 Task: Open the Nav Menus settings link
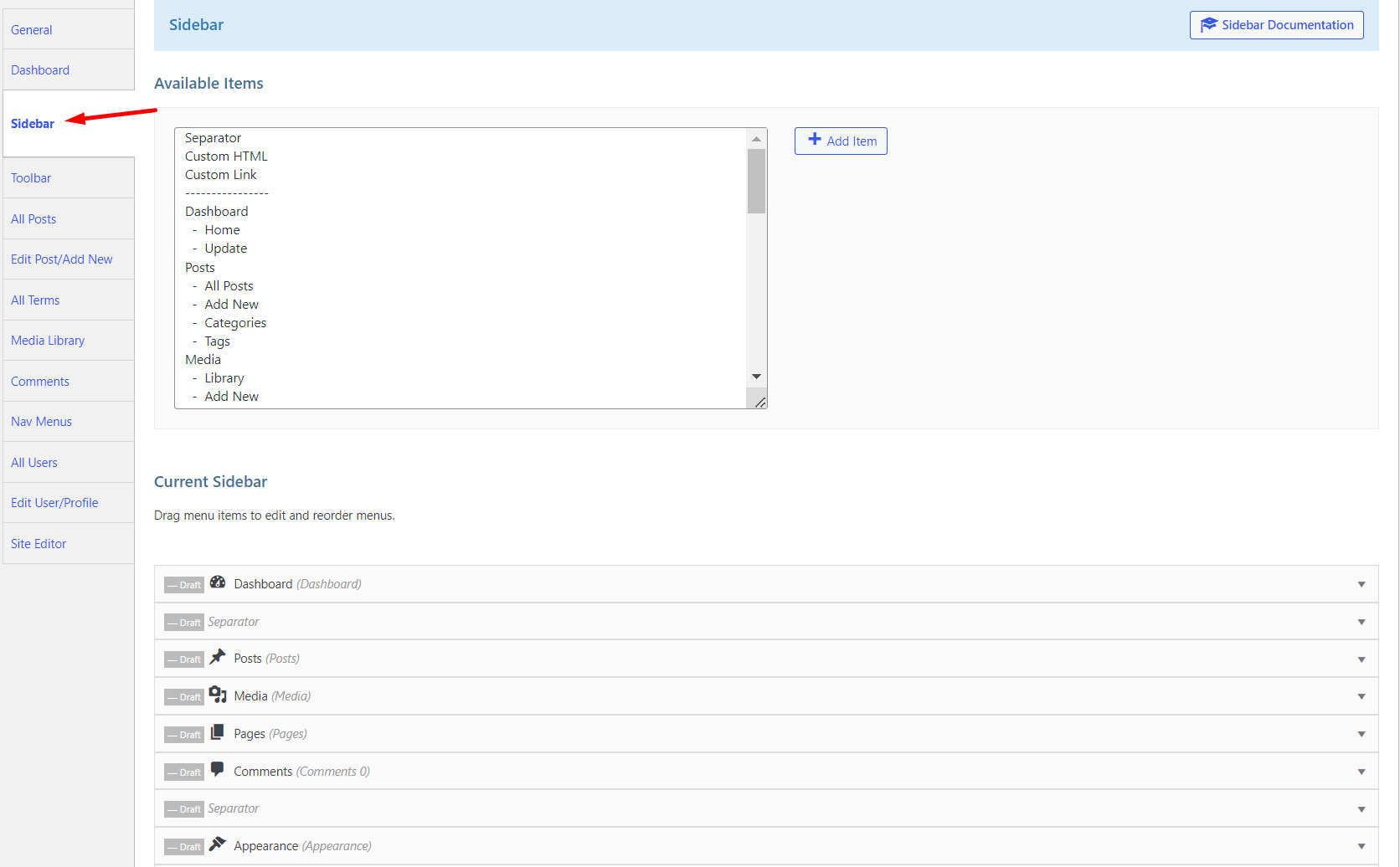tap(41, 421)
